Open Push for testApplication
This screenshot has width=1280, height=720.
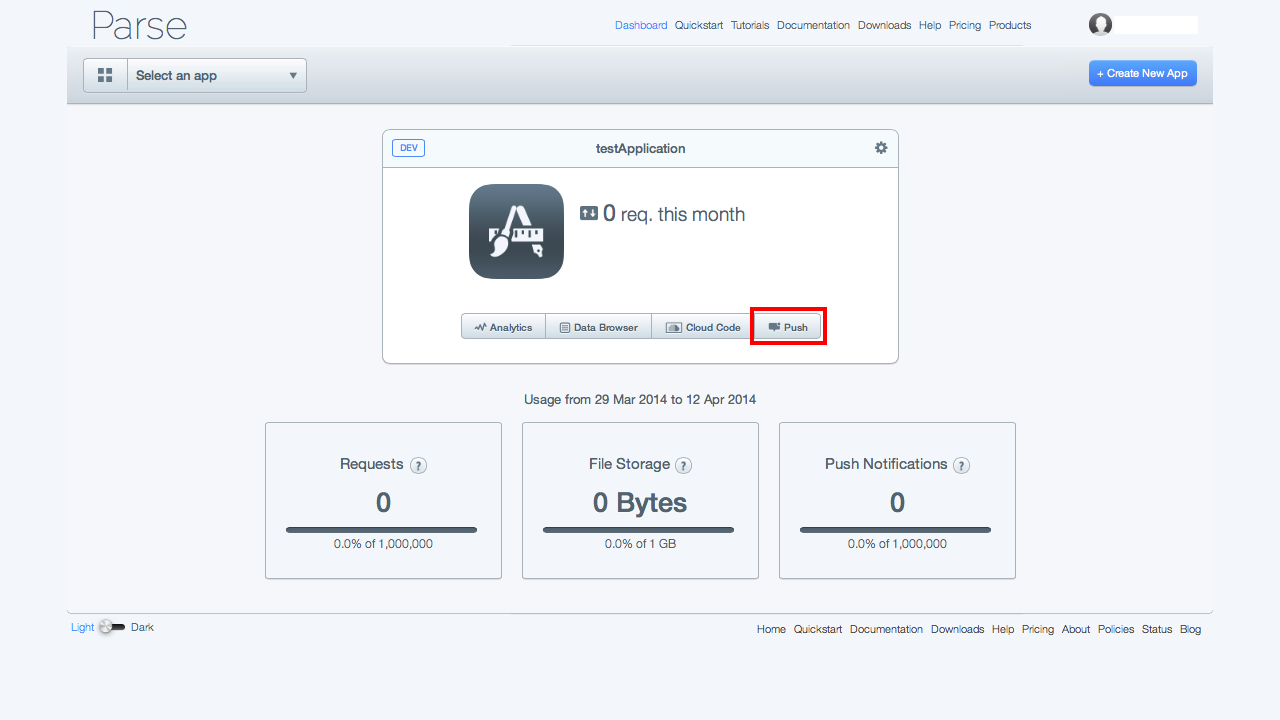tap(788, 327)
